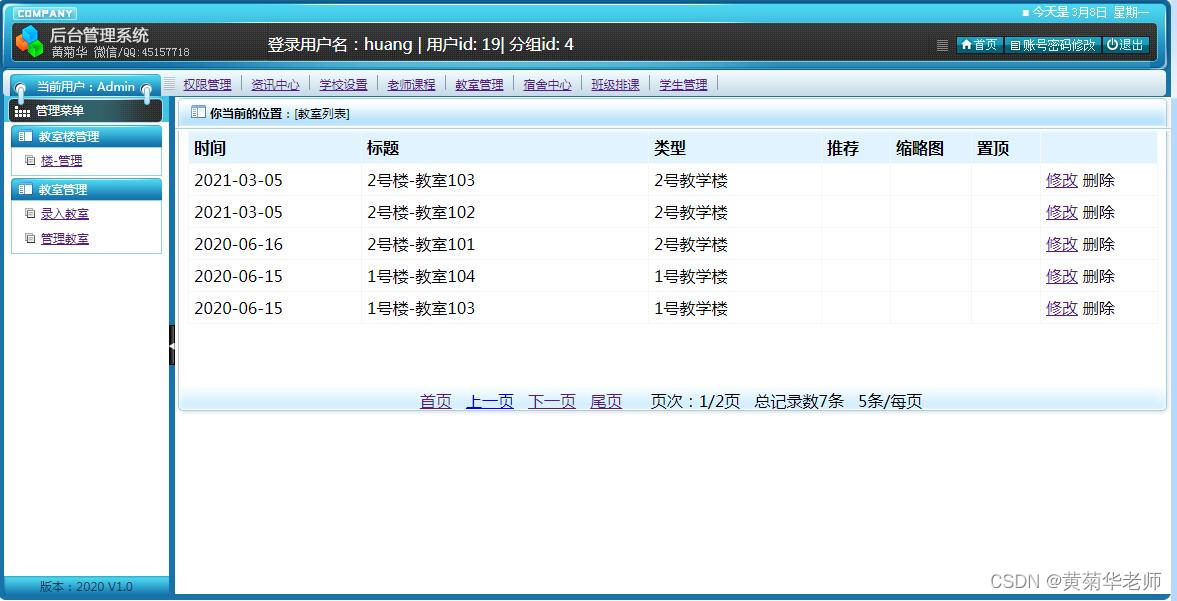
Task: Collapse sidebar using the dark edge handle
Action: 174,345
